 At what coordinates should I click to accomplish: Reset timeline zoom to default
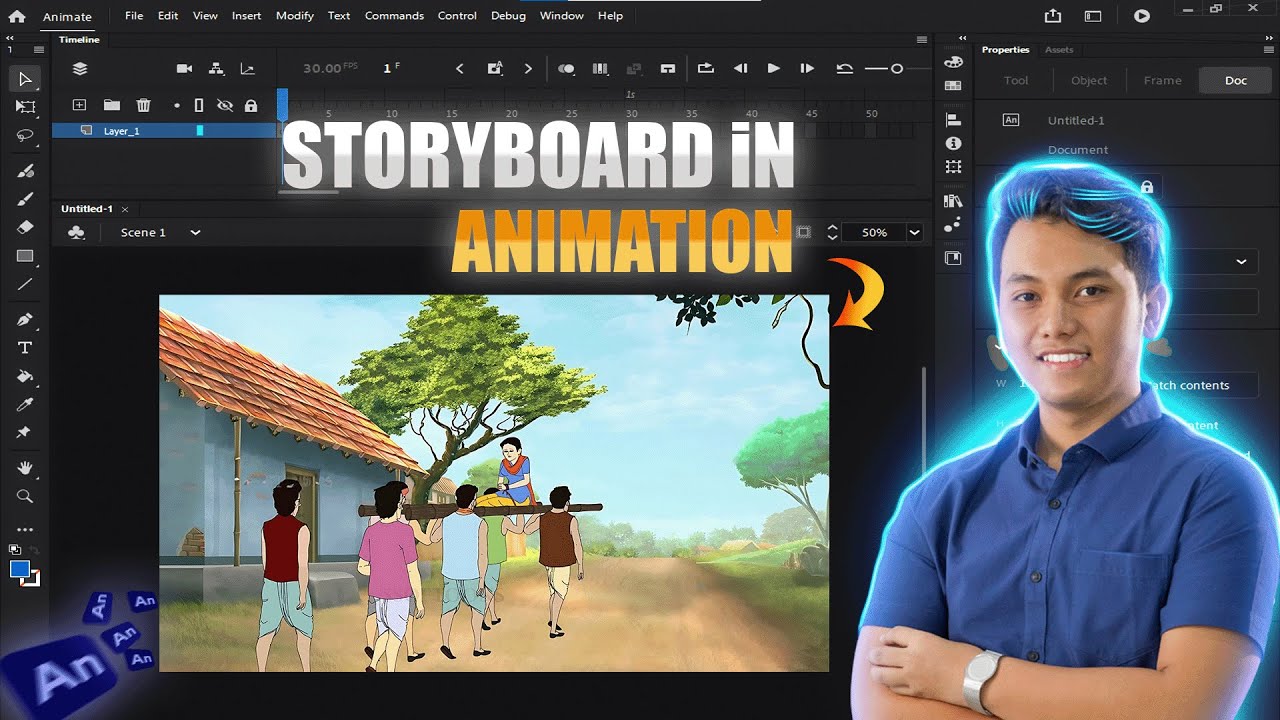click(x=844, y=69)
